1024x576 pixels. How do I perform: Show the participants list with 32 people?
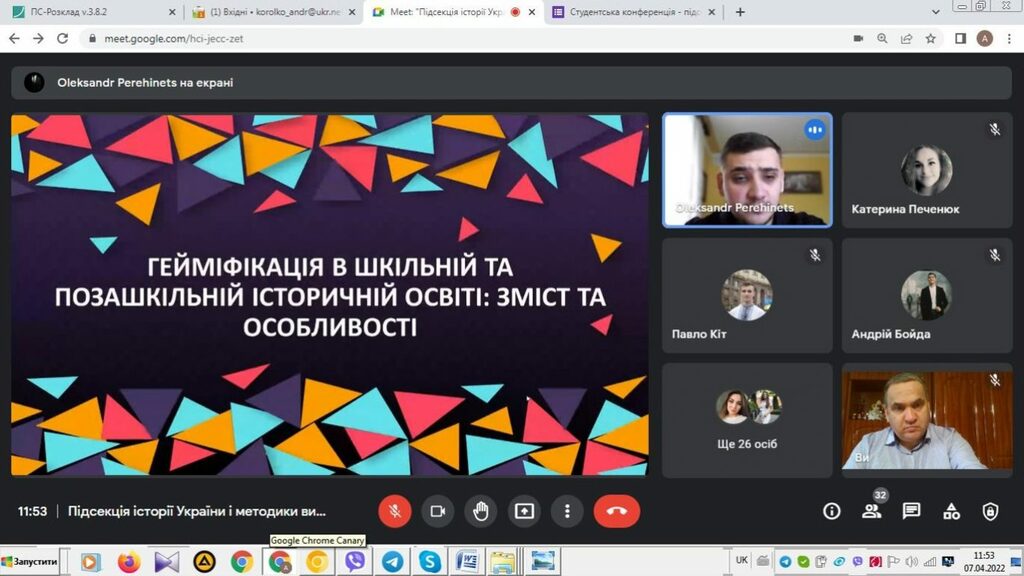pyautogui.click(x=871, y=511)
